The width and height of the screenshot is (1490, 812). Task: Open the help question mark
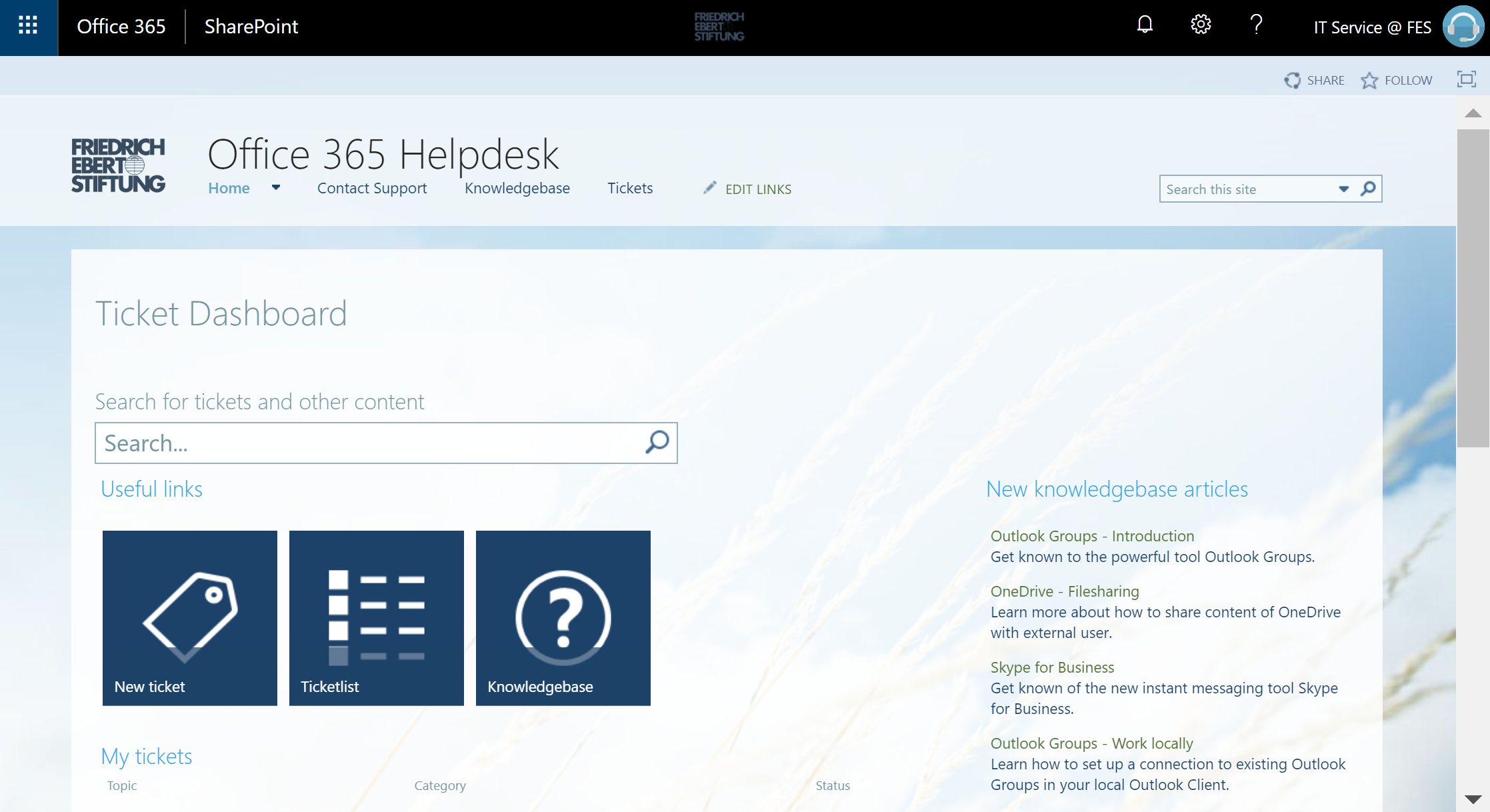1257,25
